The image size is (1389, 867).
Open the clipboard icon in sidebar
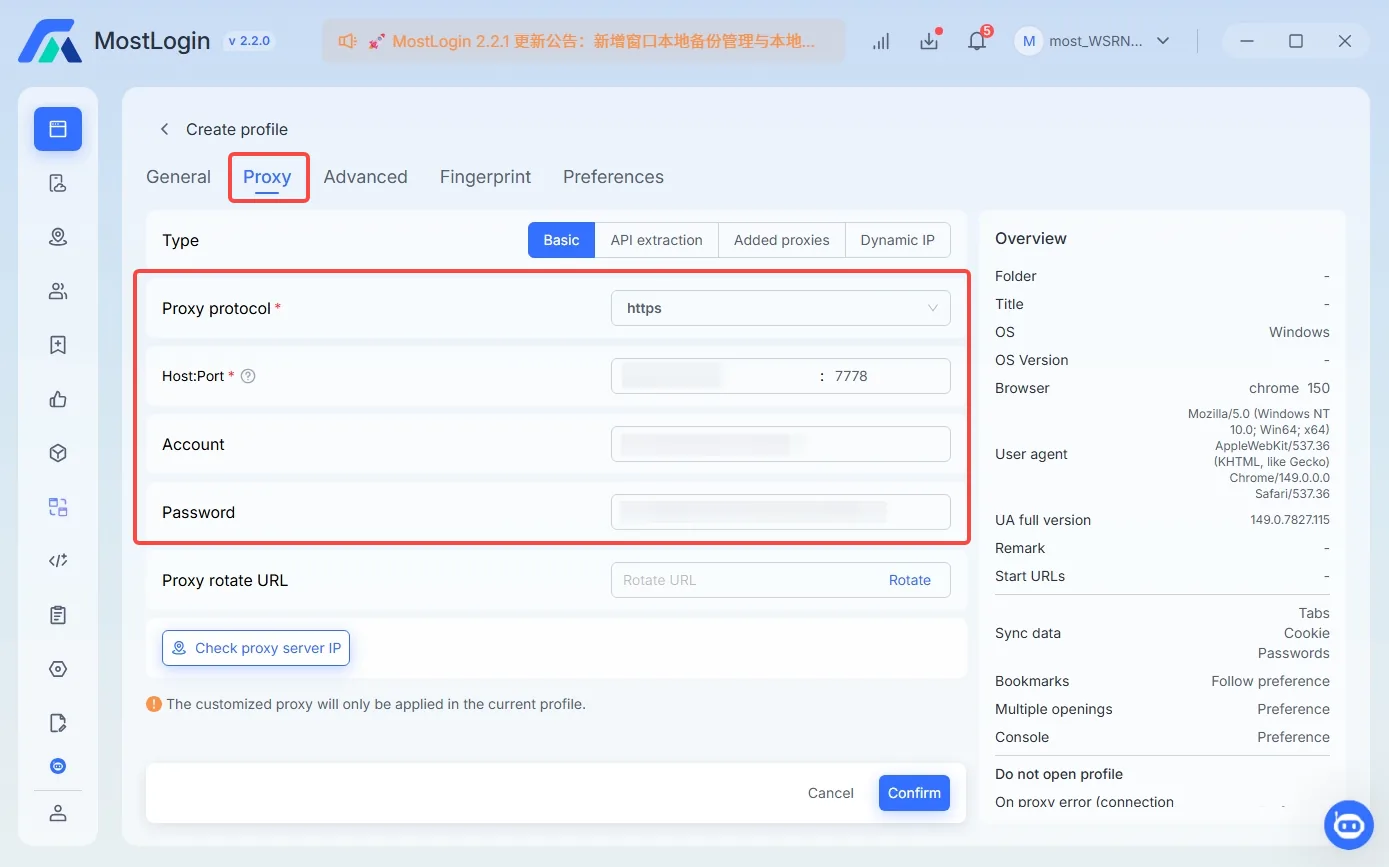pyautogui.click(x=58, y=615)
